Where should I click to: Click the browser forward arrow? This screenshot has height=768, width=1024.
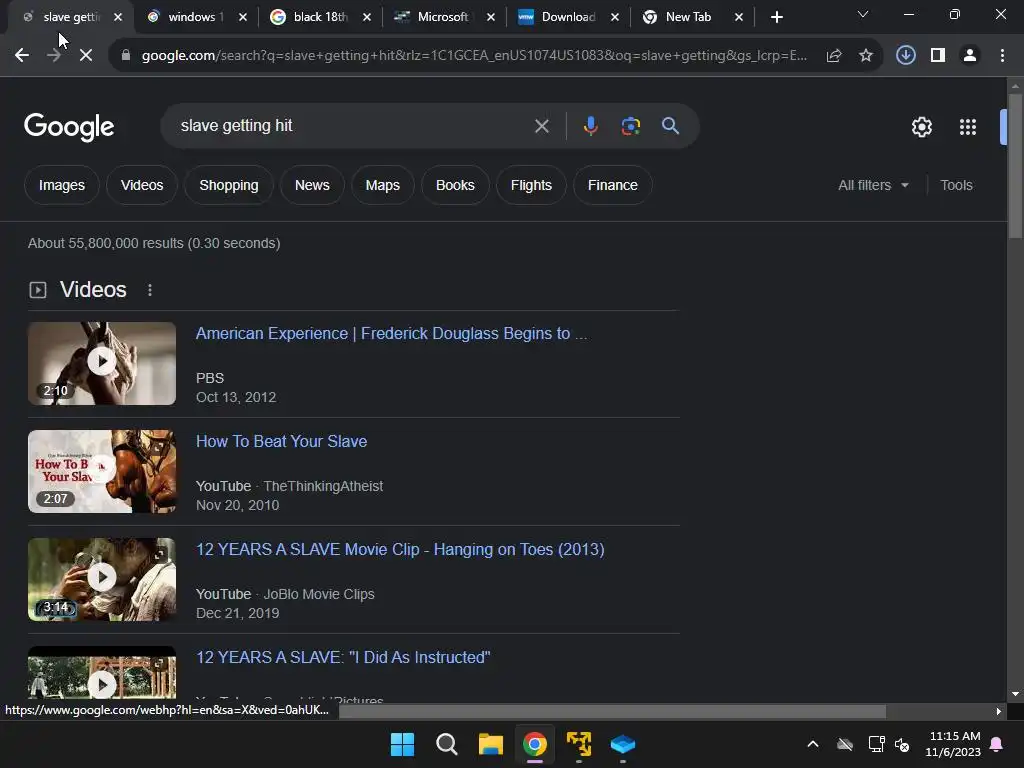click(54, 56)
